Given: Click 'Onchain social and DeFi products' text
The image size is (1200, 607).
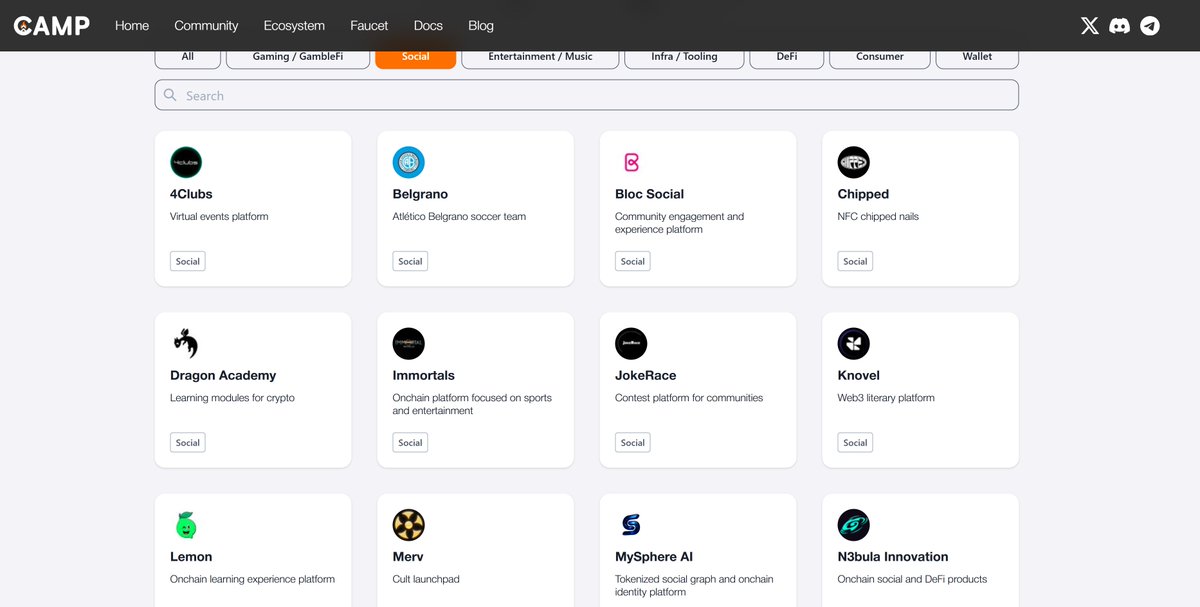Looking at the screenshot, I should click(x=912, y=579).
